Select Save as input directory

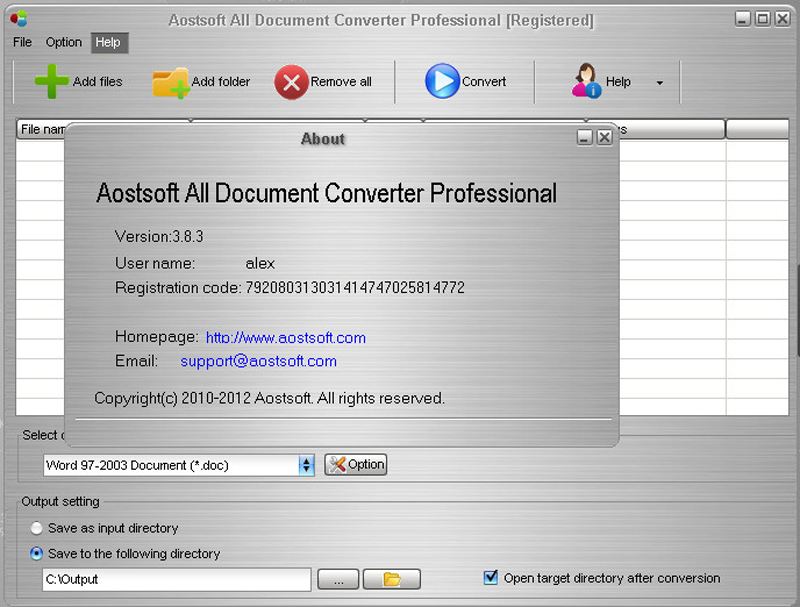pyautogui.click(x=37, y=528)
